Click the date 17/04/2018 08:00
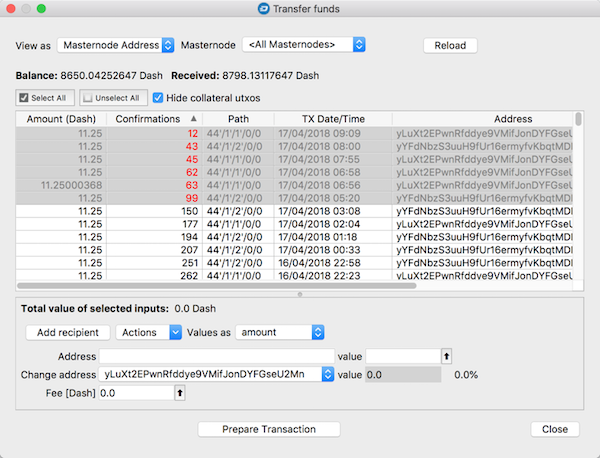The width and height of the screenshot is (600, 458). [319, 147]
